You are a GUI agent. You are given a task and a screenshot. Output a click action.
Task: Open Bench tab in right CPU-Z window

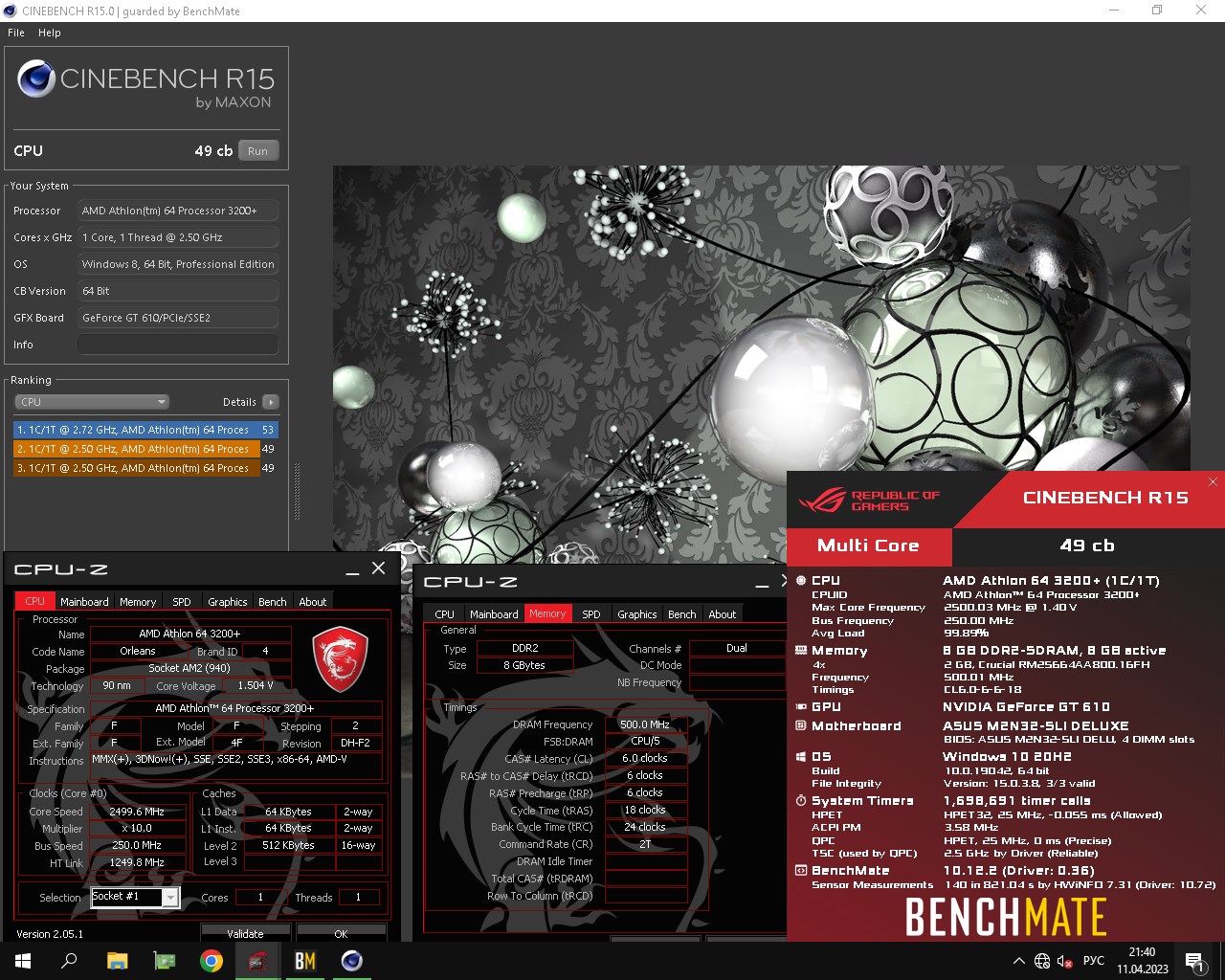(x=682, y=614)
